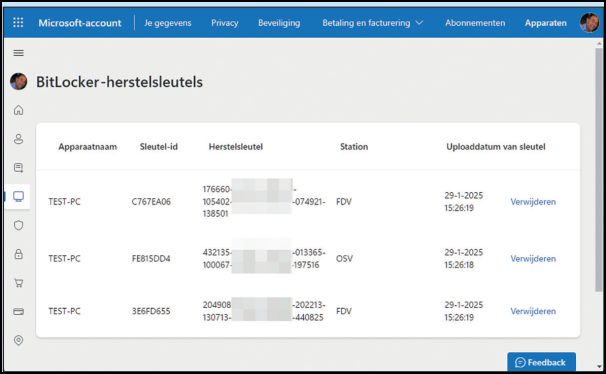The width and height of the screenshot is (606, 374).
Task: Click Verwijderen for key FE815DD4
Action: click(533, 258)
